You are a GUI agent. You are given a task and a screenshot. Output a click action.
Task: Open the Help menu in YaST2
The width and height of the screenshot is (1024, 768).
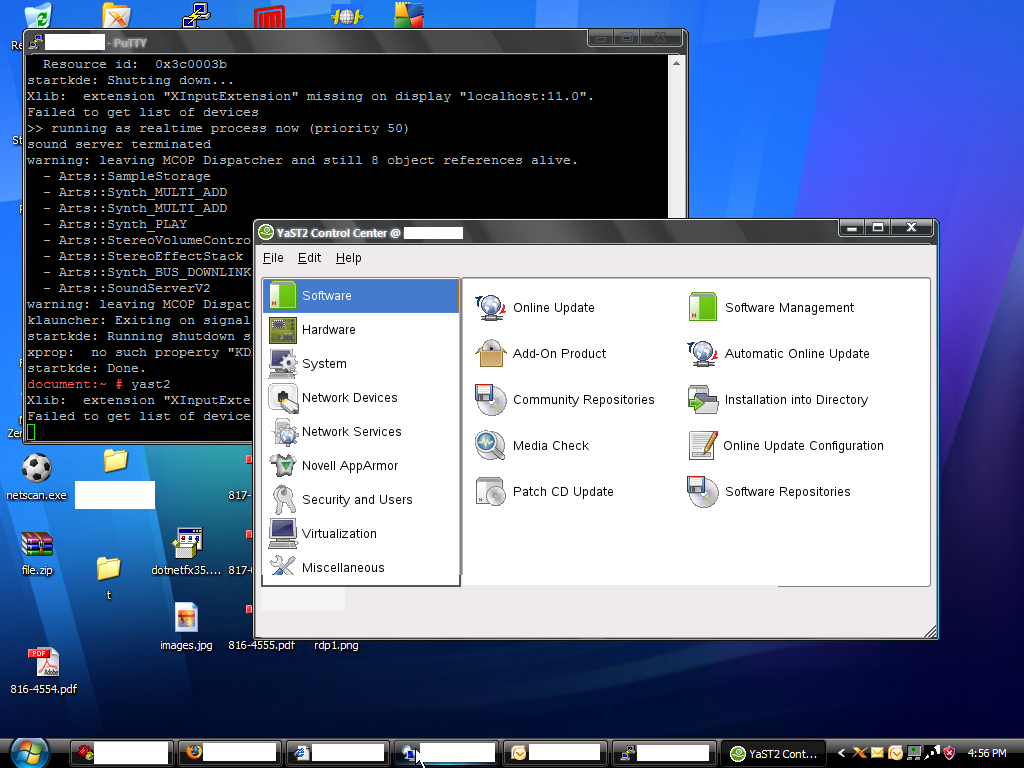349,258
